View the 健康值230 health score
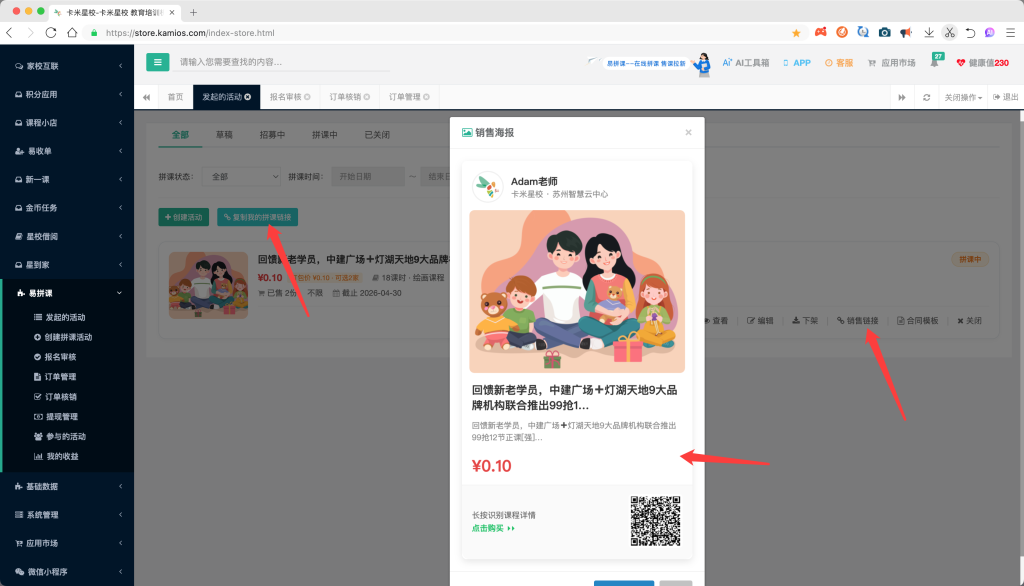 pyautogui.click(x=983, y=63)
